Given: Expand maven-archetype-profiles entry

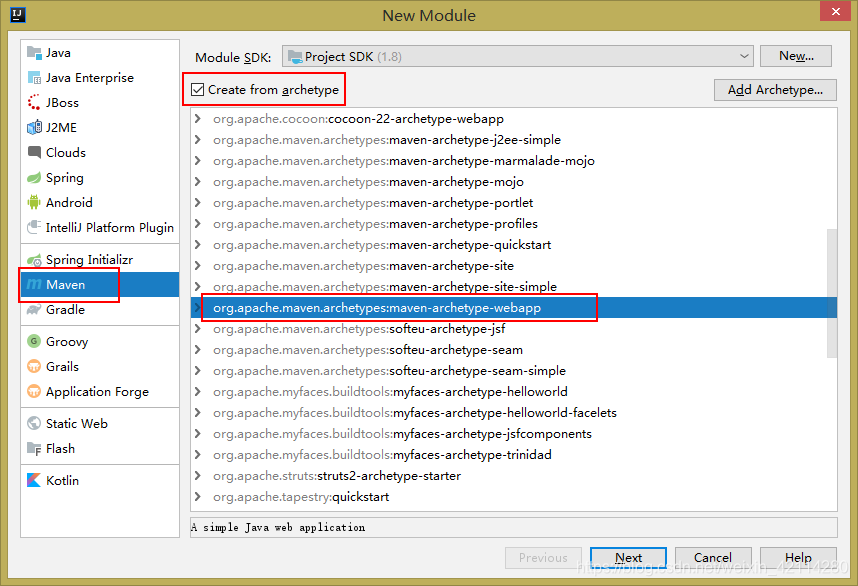Looking at the screenshot, I should click(x=198, y=224).
